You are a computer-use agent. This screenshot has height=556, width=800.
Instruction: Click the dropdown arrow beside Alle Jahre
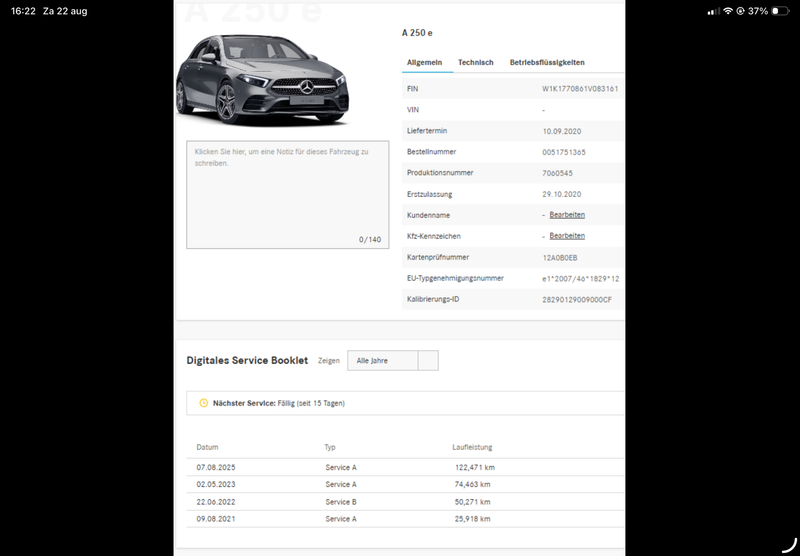(x=428, y=361)
